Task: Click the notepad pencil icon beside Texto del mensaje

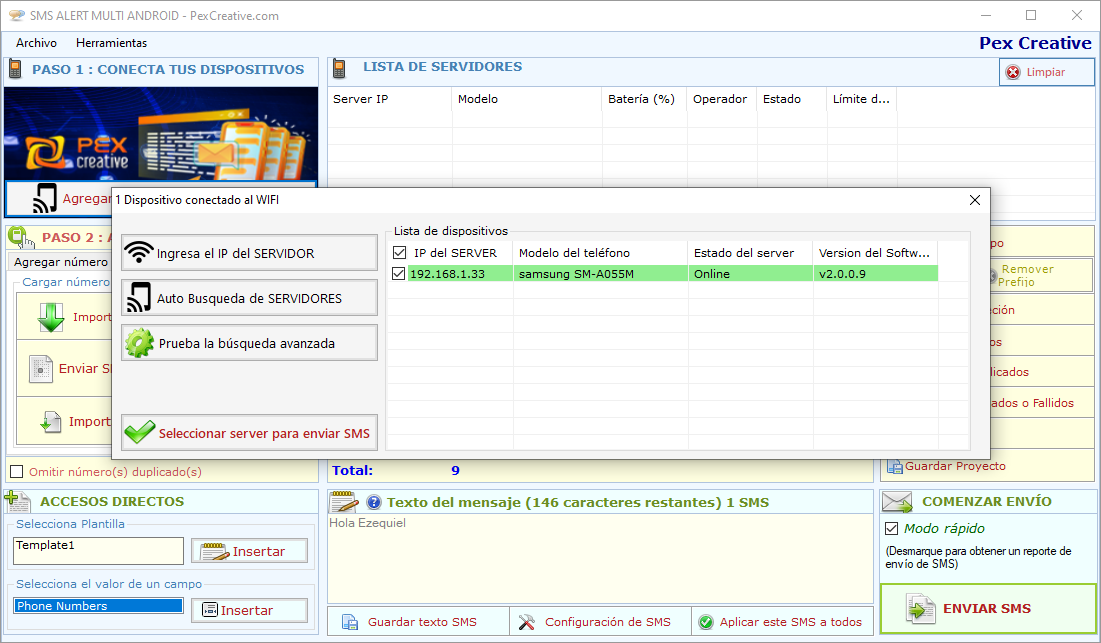Action: click(x=344, y=502)
